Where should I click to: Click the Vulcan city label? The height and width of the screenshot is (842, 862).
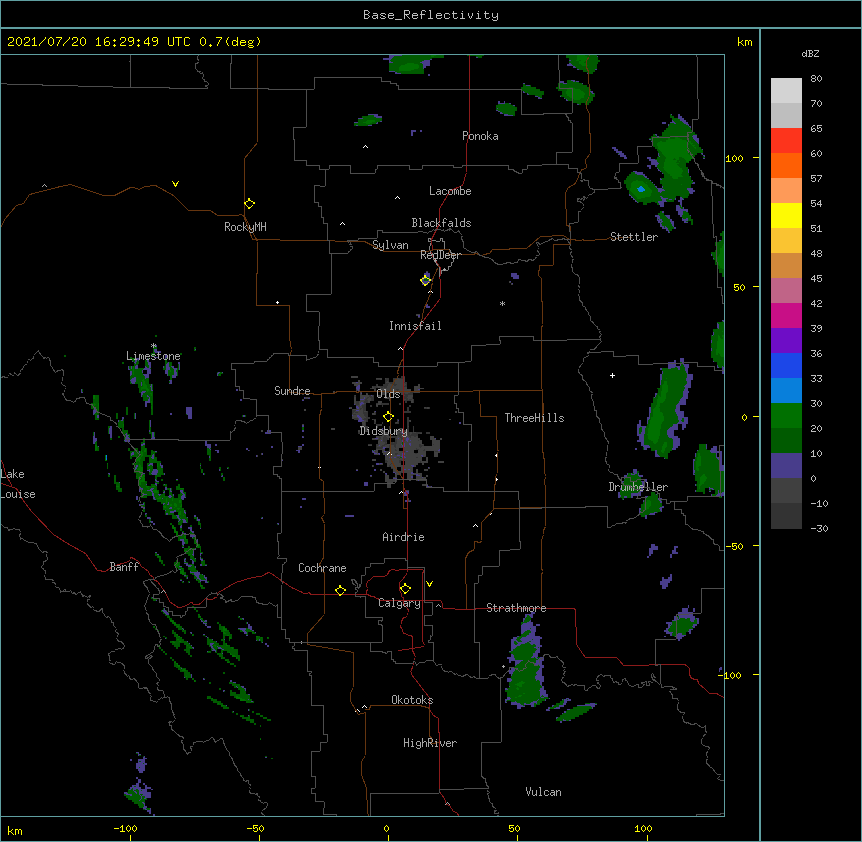(x=543, y=792)
